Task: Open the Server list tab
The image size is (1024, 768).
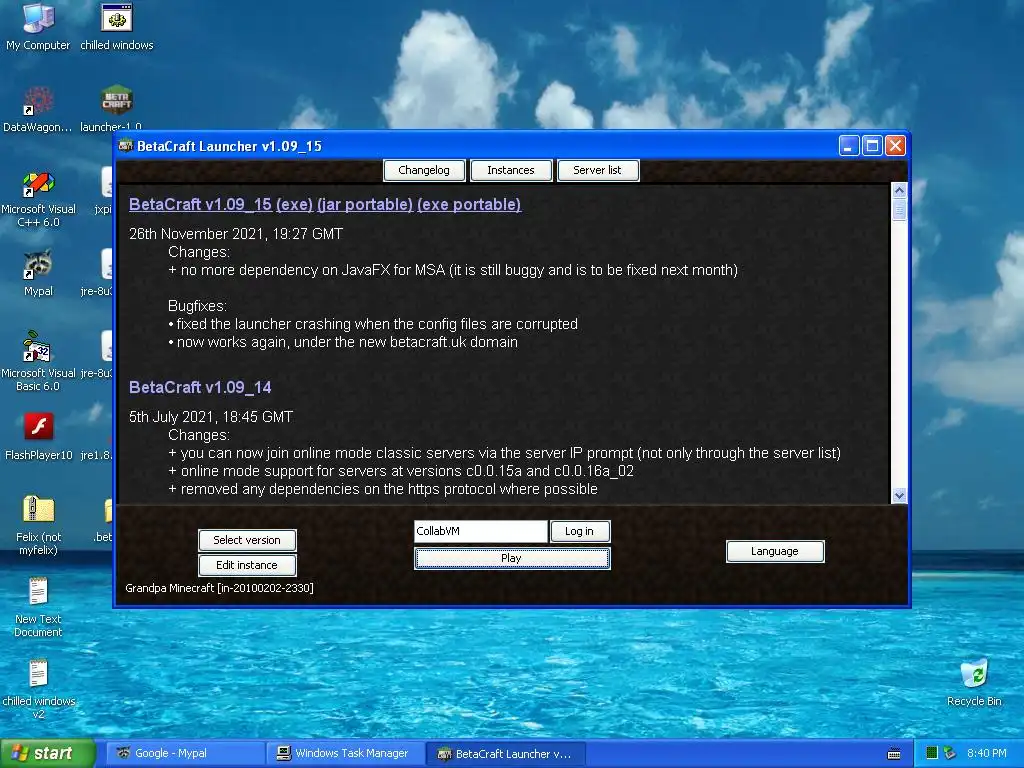Action: click(x=598, y=170)
